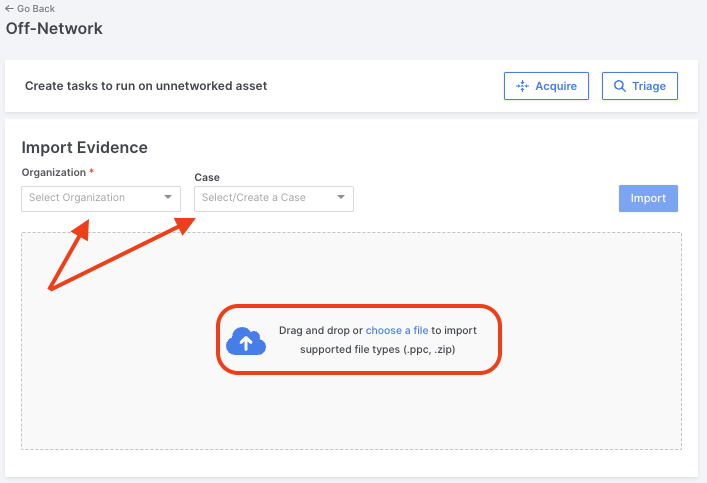Click the 'supported file types (.ppc, .zip)' text

coord(378,350)
